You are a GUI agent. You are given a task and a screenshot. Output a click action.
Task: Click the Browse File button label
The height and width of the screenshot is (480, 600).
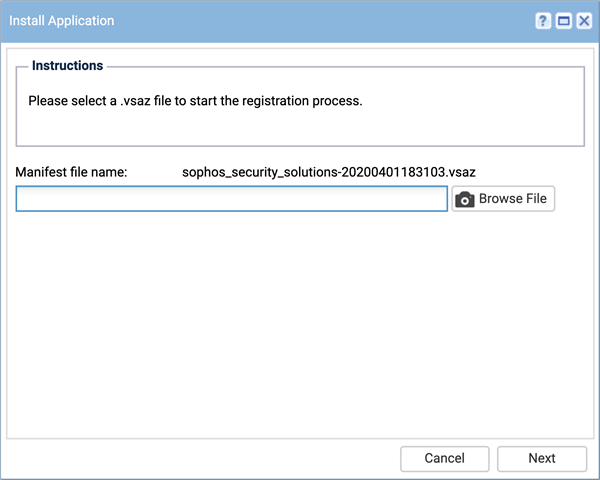(513, 199)
